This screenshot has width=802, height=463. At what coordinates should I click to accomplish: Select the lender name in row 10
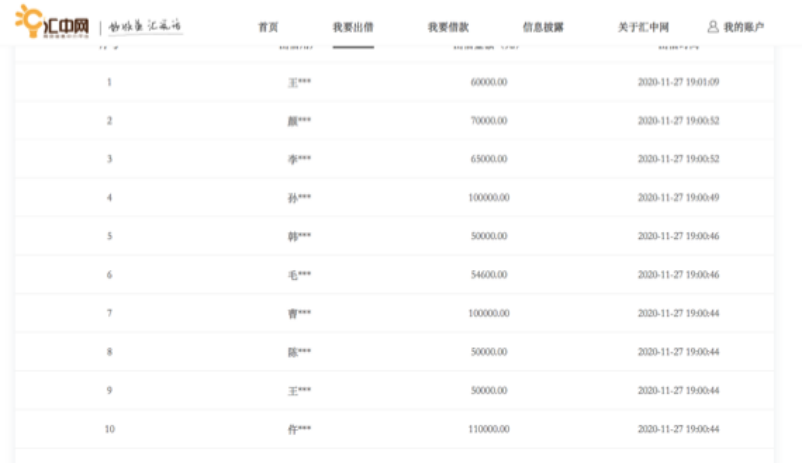pyautogui.click(x=299, y=429)
